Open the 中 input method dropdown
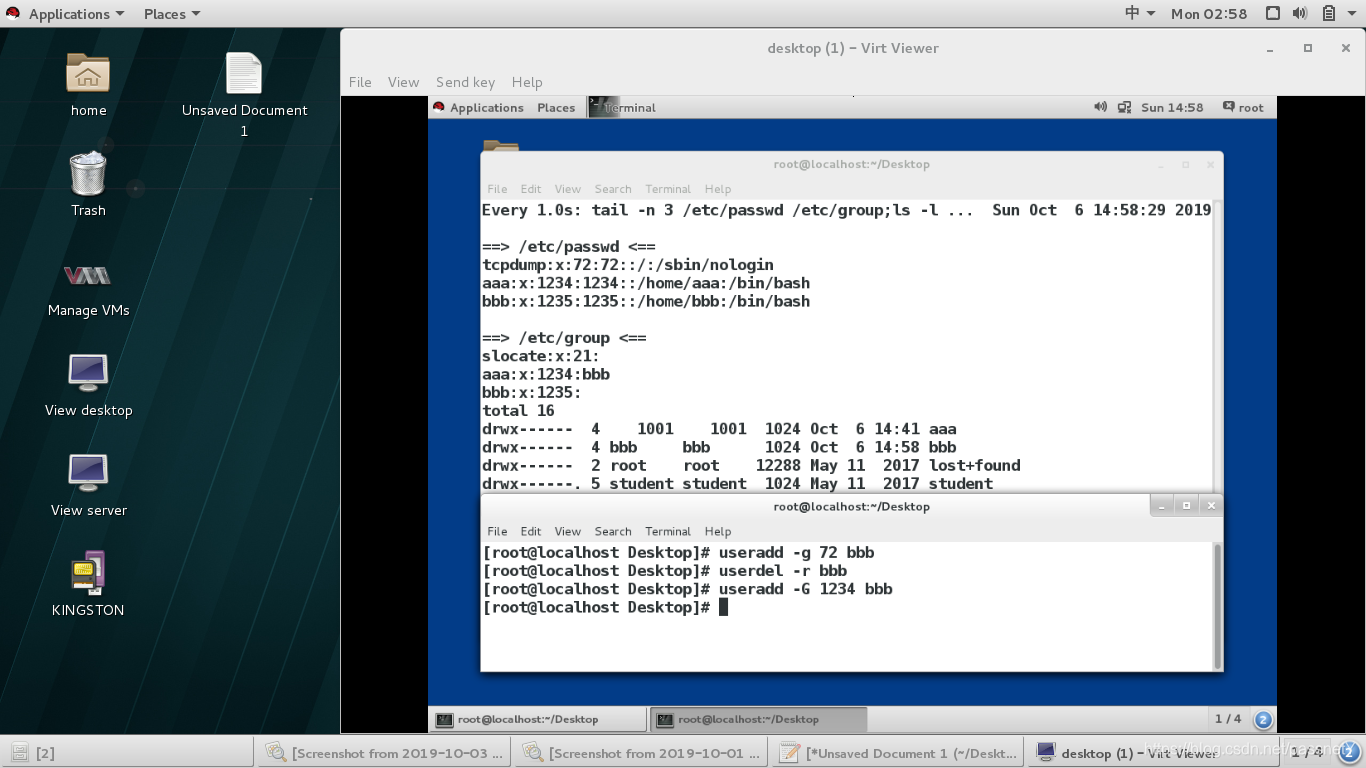The height and width of the screenshot is (768, 1366). tap(1140, 14)
